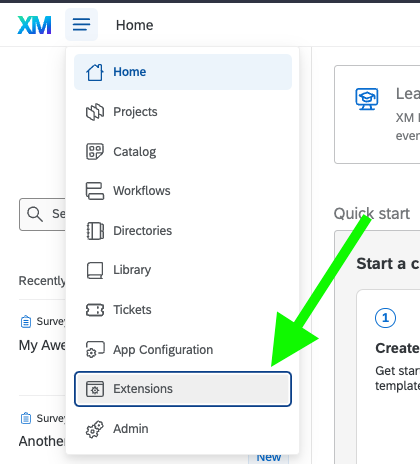The height and width of the screenshot is (464, 420).
Task: Open Library from the menu
Action: (x=183, y=270)
